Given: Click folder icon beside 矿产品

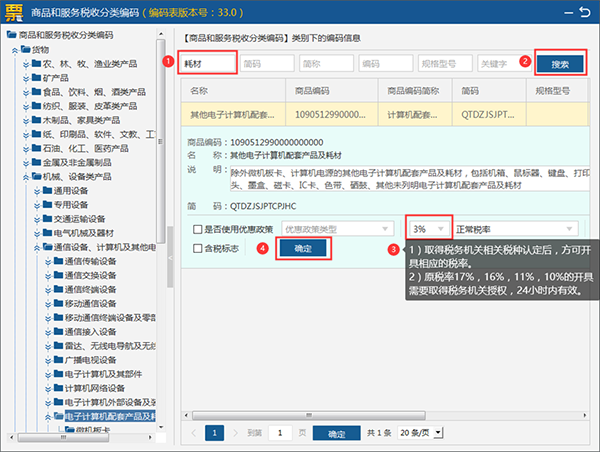Looking at the screenshot, I should coord(36,77).
